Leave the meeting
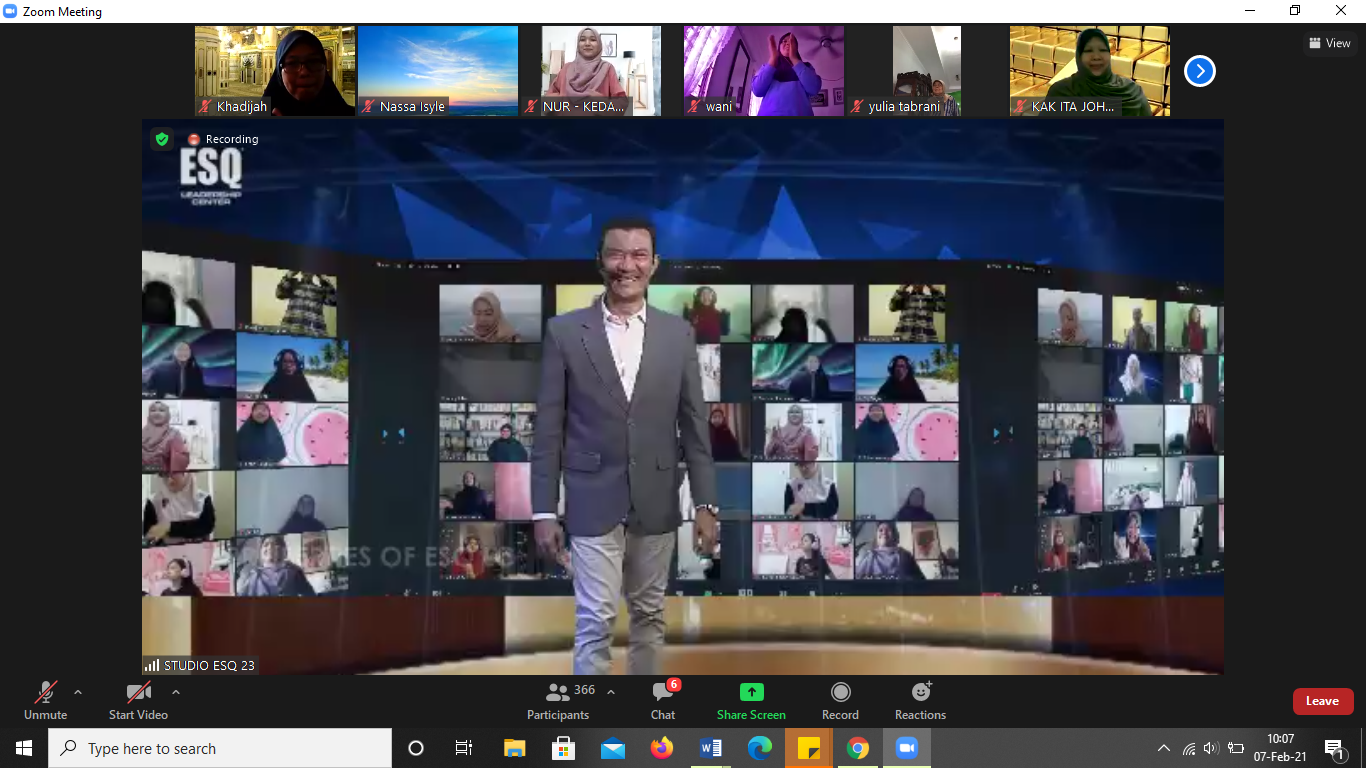The image size is (1366, 768). tap(1322, 701)
